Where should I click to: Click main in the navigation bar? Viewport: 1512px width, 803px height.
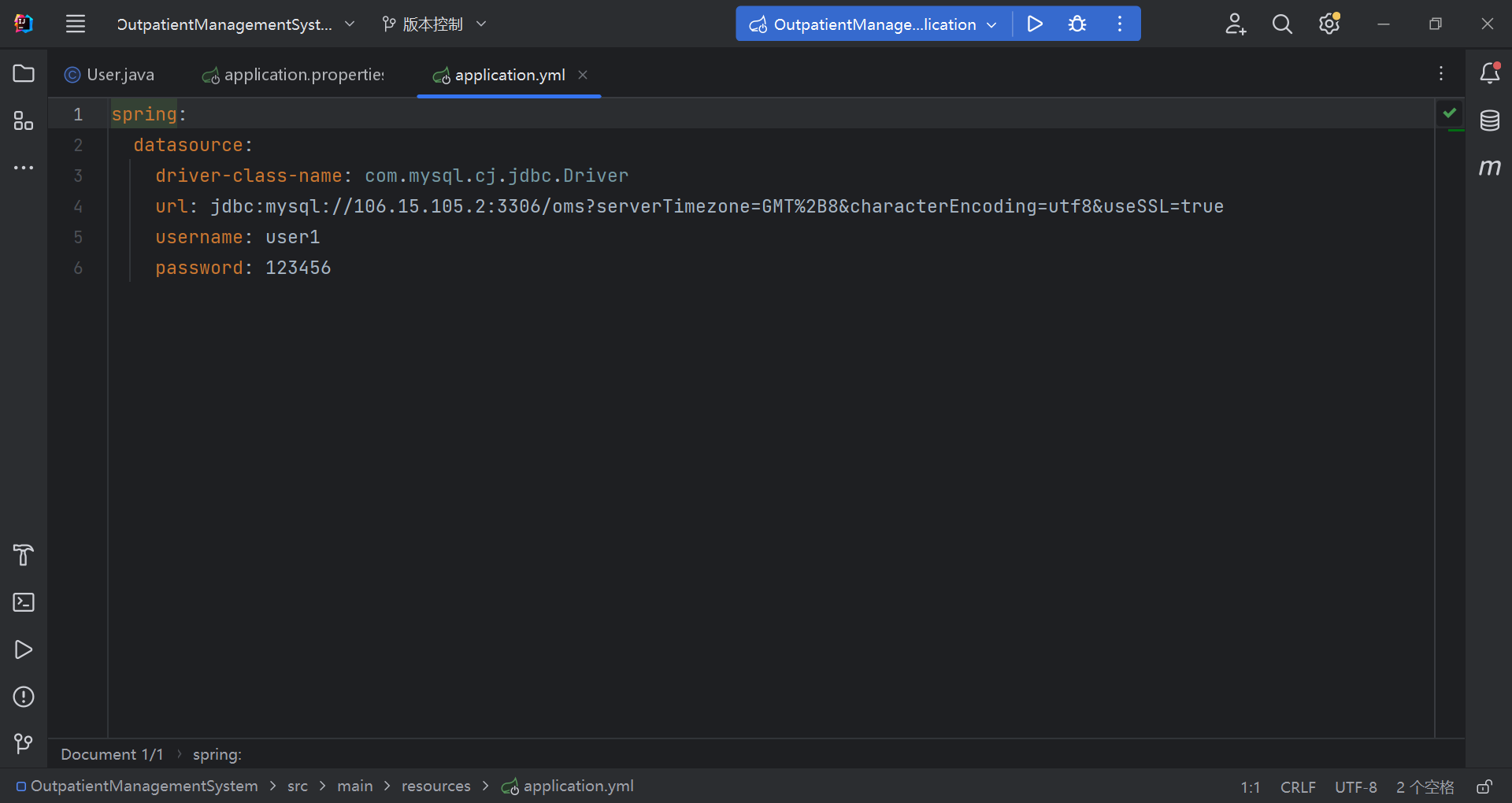tap(355, 786)
